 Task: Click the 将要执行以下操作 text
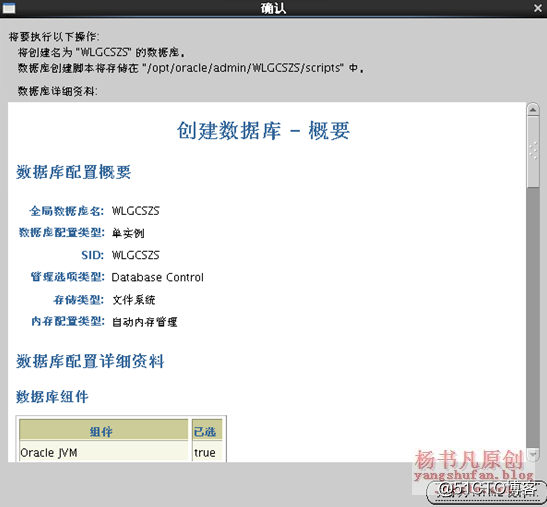point(54,37)
